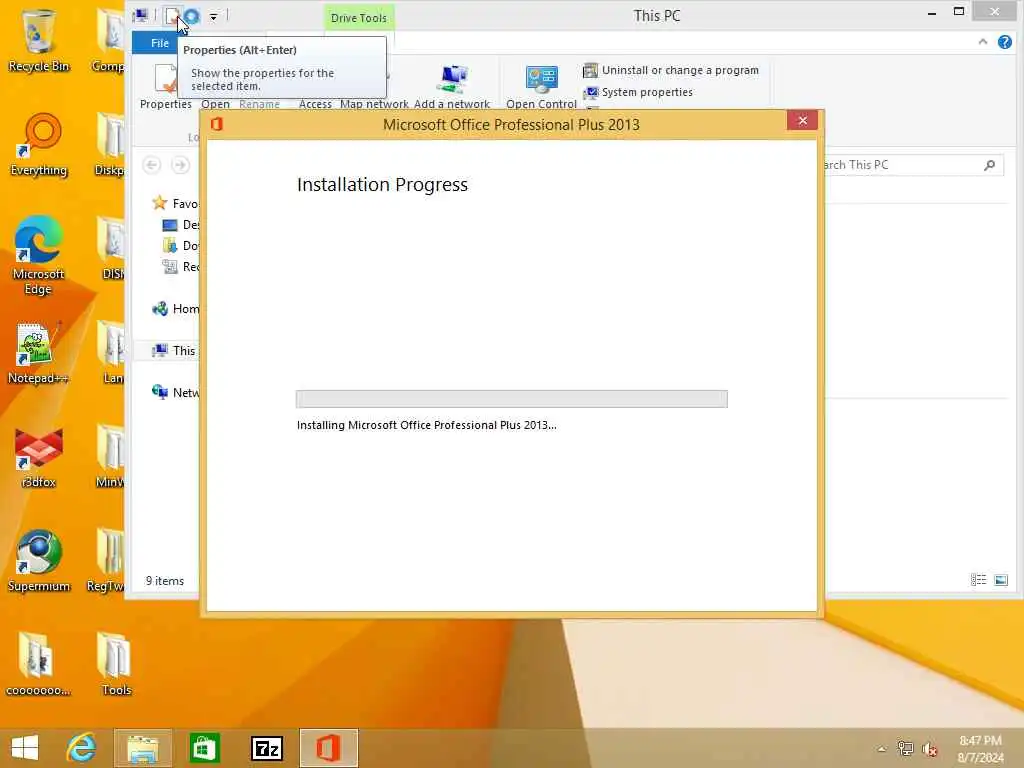Switch to large thumbnails view icon
1024x768 pixels.
pos(1000,580)
